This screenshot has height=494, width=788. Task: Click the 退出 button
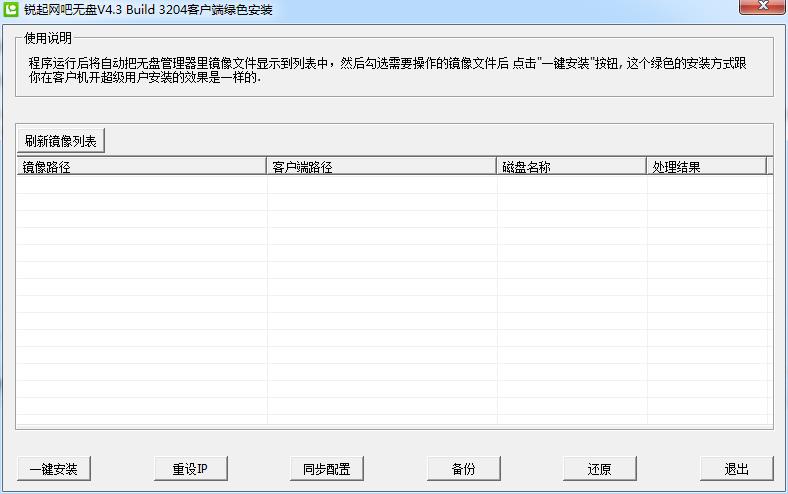point(736,468)
